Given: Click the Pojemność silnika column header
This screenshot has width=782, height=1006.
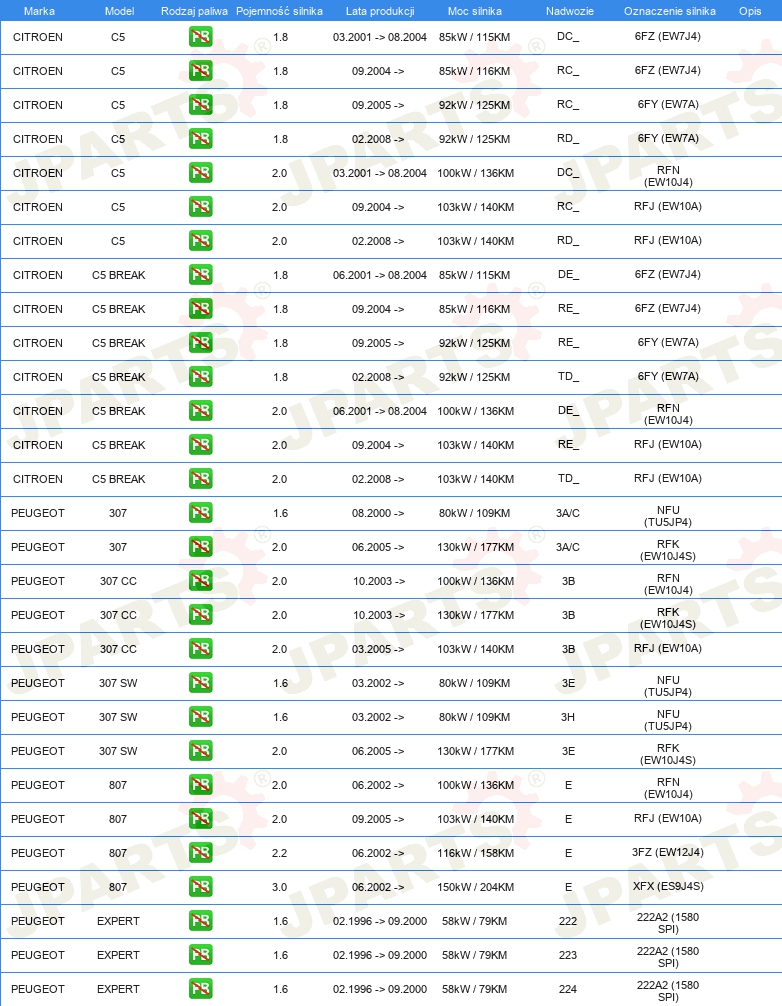Looking at the screenshot, I should tap(279, 11).
